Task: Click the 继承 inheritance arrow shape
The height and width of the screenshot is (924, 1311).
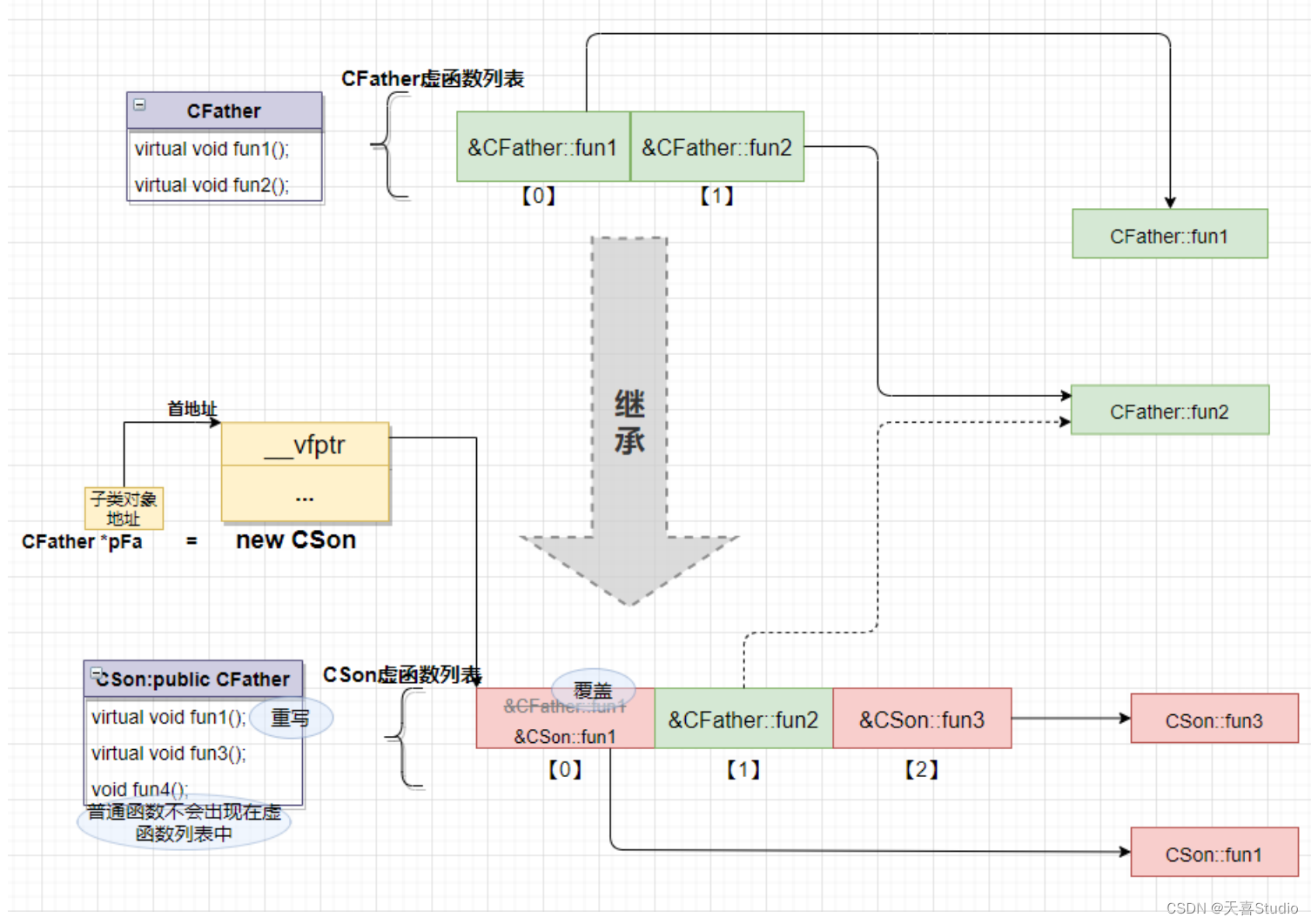Action: (x=629, y=421)
